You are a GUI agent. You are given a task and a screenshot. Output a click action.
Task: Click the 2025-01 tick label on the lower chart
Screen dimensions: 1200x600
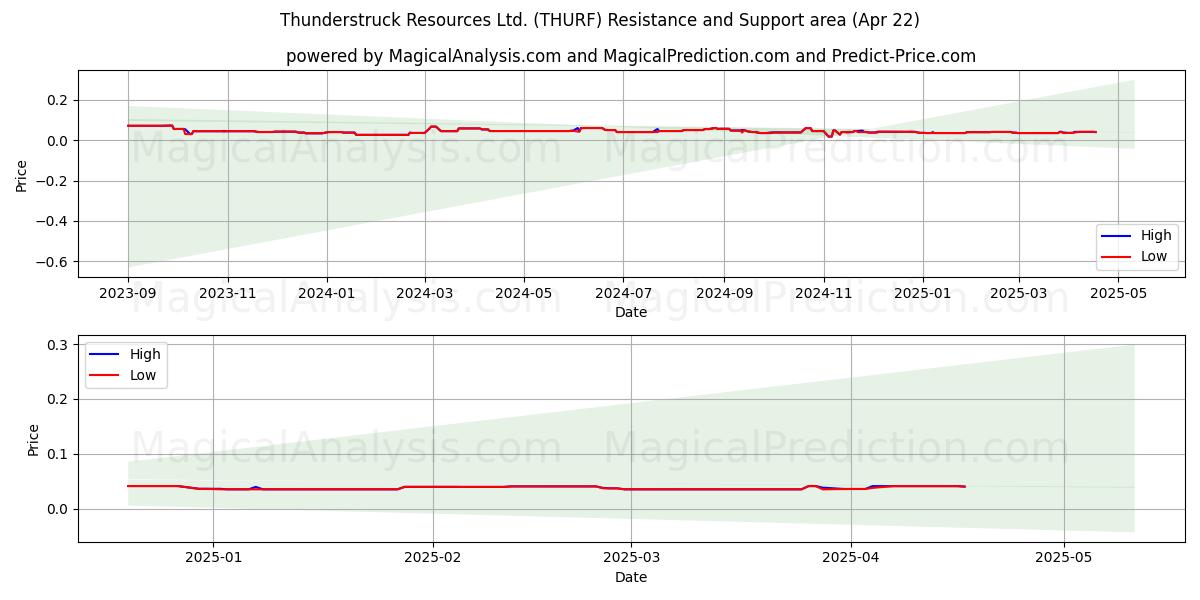(212, 559)
